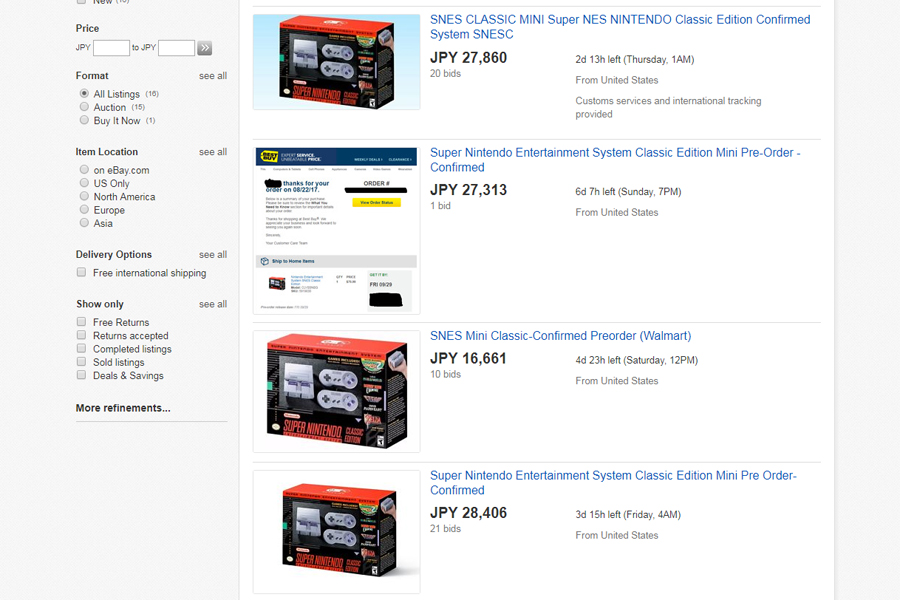Choose North America item location

tap(84, 196)
